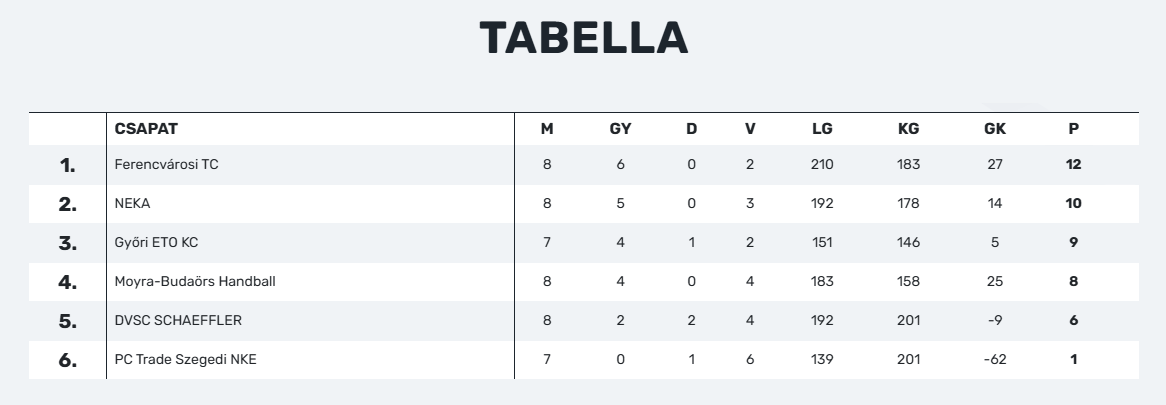Viewport: 1166px width, 405px height.
Task: Click the CSAPAT column header
Action: [146, 129]
